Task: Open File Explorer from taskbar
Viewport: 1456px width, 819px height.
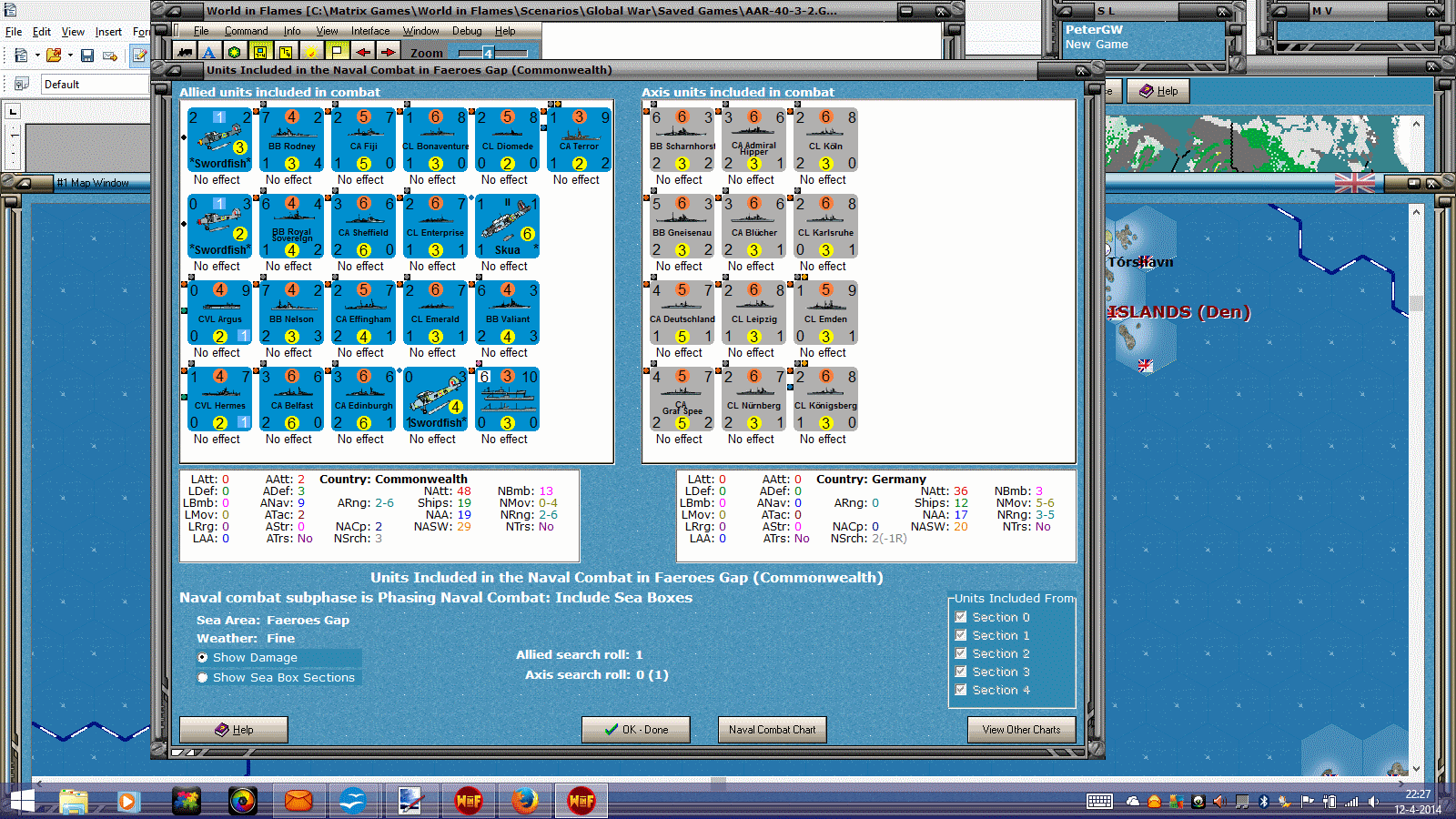Action: (74, 801)
